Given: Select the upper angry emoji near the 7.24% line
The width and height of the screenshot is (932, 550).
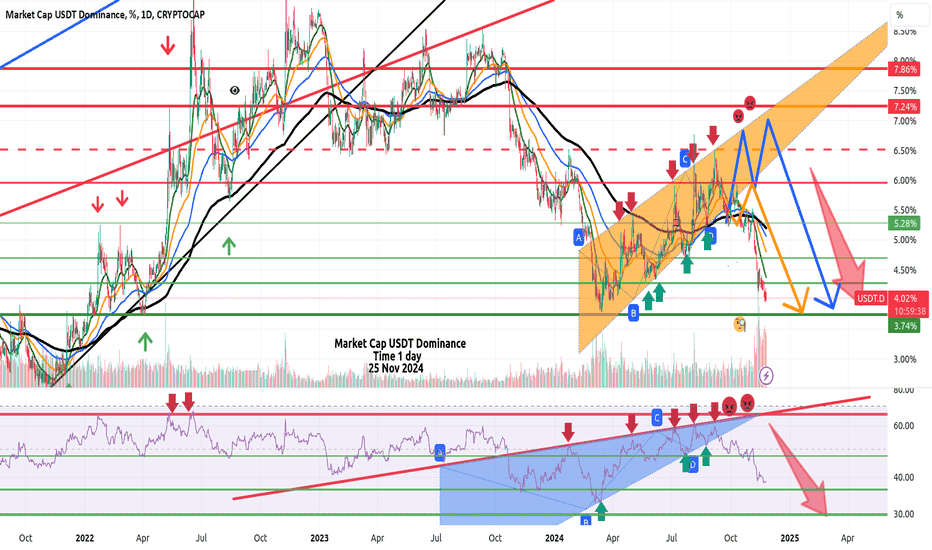Looking at the screenshot, I should pos(750,103).
